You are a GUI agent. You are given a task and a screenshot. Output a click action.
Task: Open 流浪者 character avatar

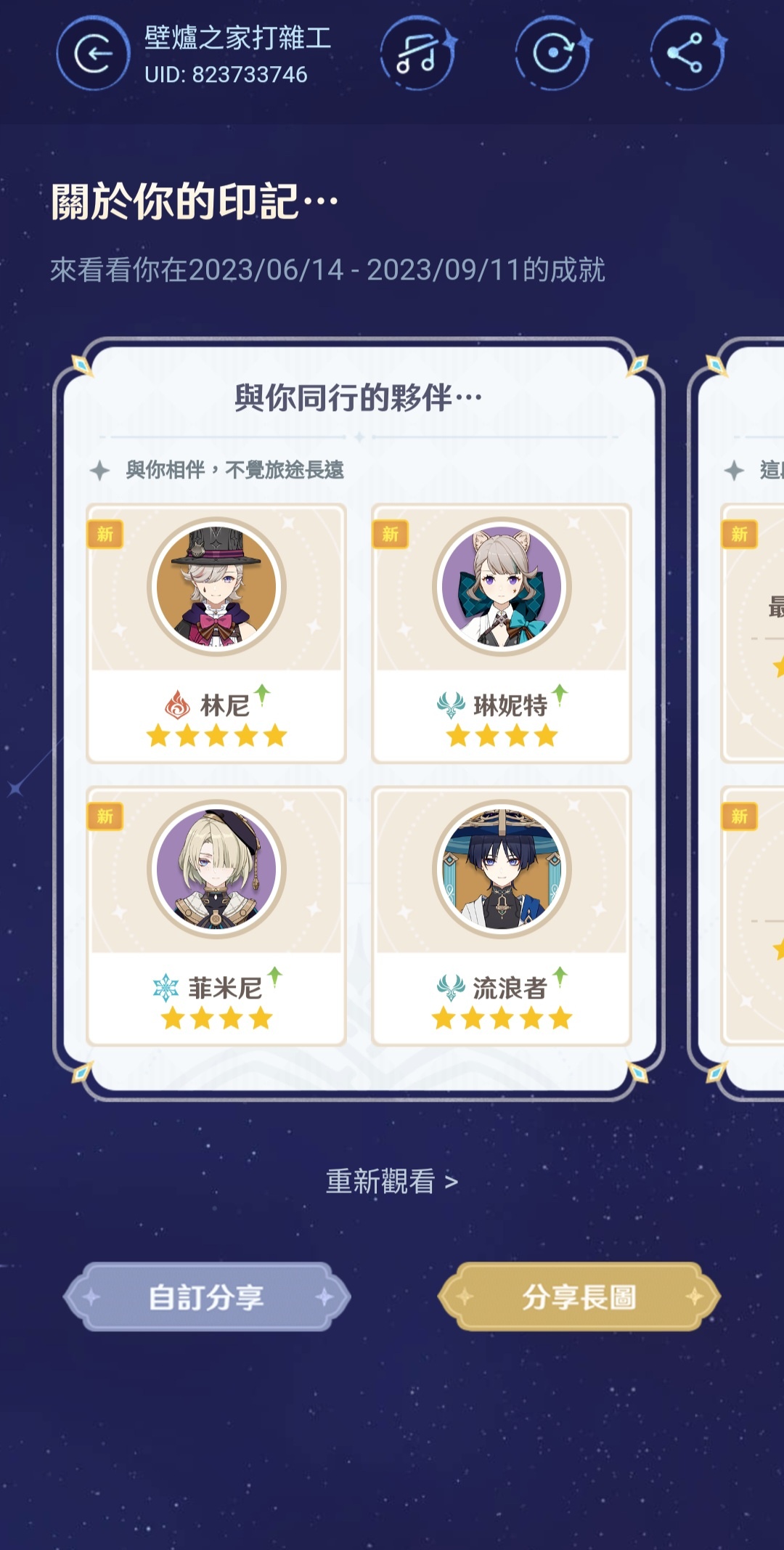point(502,869)
